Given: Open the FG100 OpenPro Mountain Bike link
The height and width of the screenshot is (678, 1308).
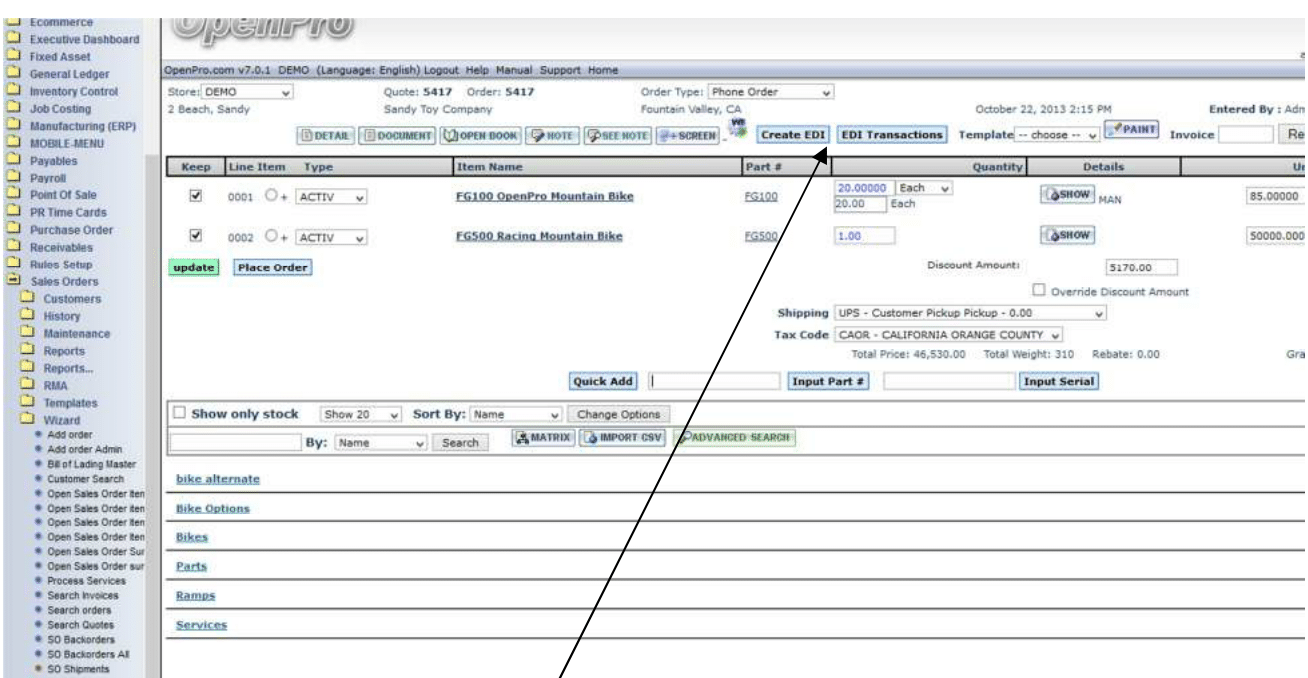Looking at the screenshot, I should click(x=544, y=196).
